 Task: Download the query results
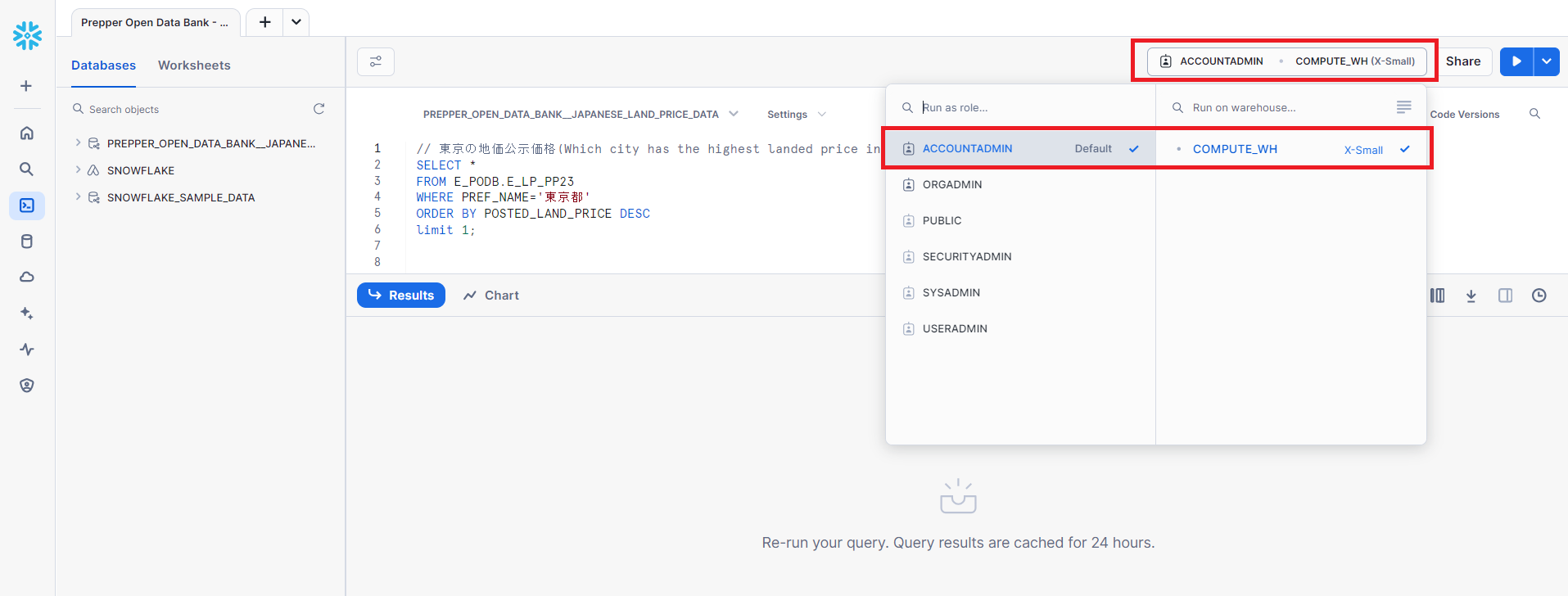pyautogui.click(x=1471, y=296)
